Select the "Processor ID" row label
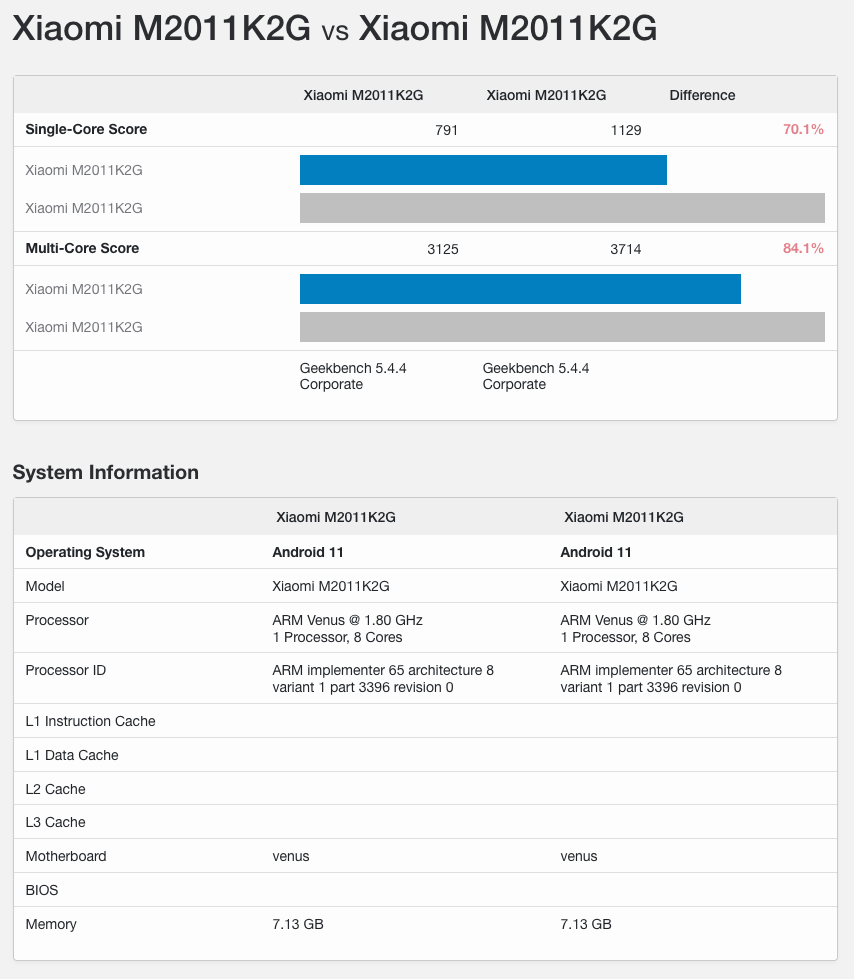The image size is (854, 979). (x=66, y=670)
